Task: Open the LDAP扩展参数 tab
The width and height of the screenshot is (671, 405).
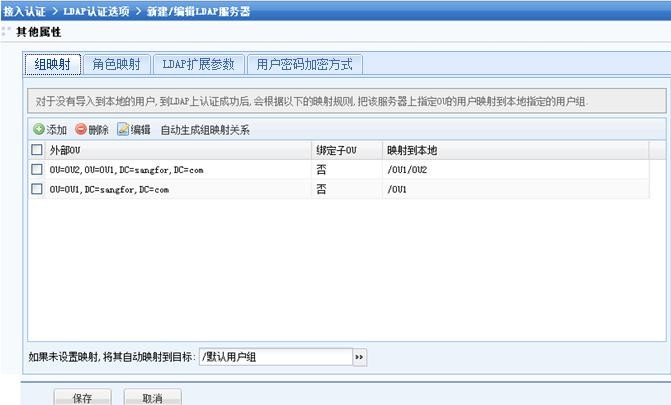Action: click(x=198, y=65)
